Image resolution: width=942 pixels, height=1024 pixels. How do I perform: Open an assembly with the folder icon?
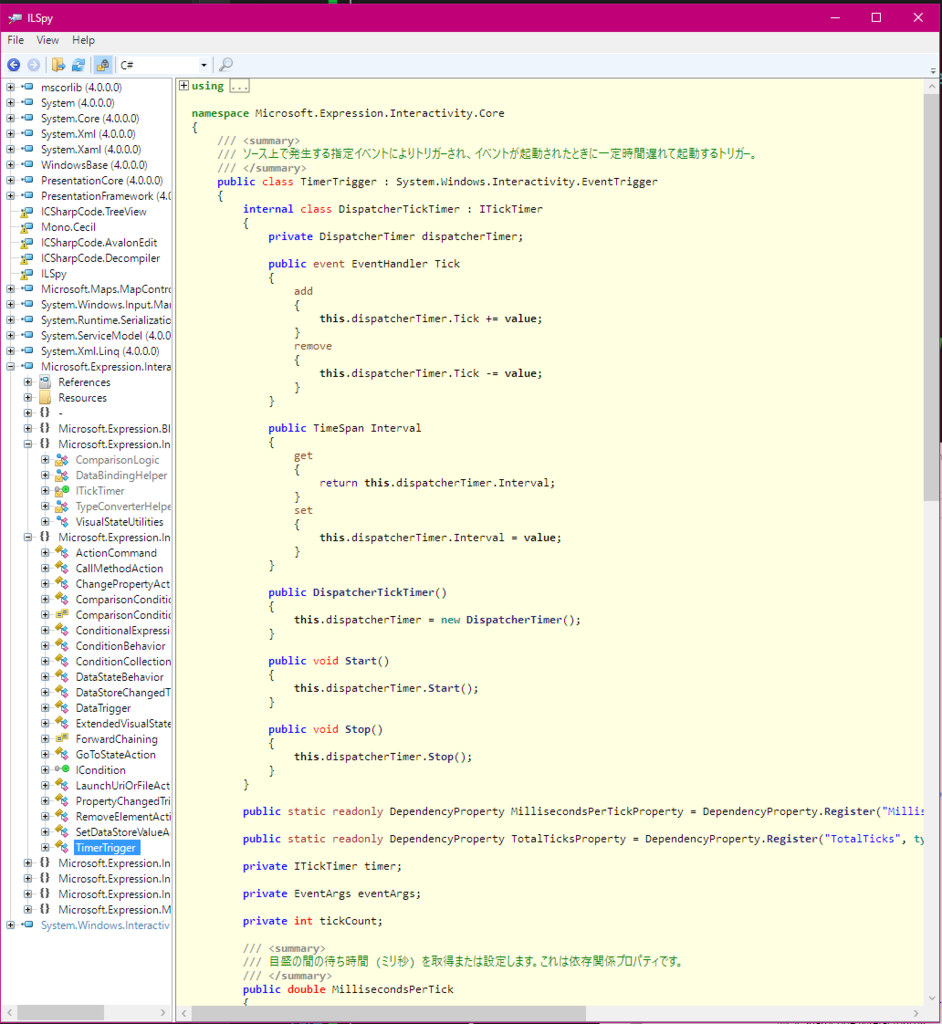[58, 65]
